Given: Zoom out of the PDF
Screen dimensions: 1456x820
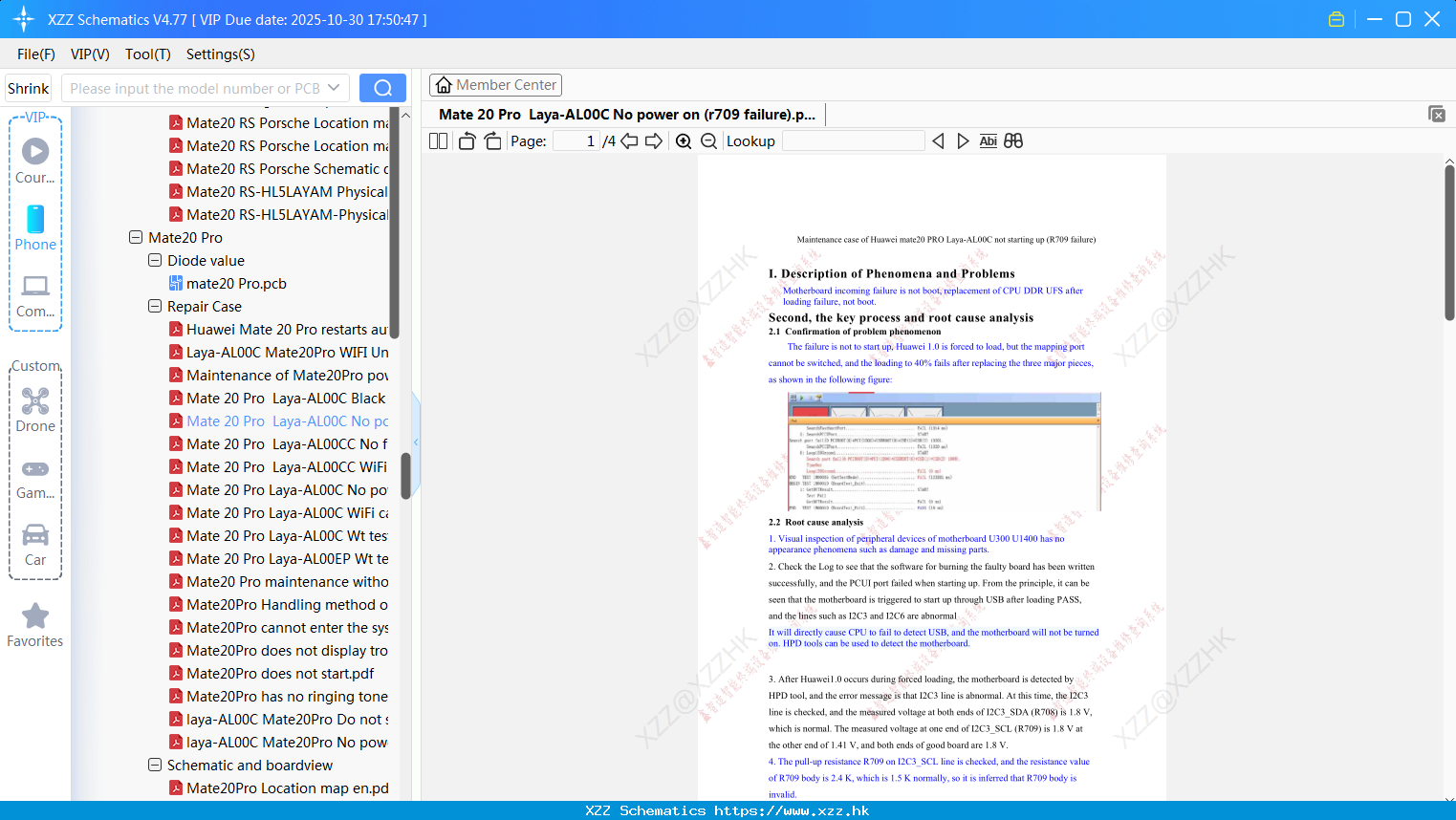Looking at the screenshot, I should (x=709, y=140).
